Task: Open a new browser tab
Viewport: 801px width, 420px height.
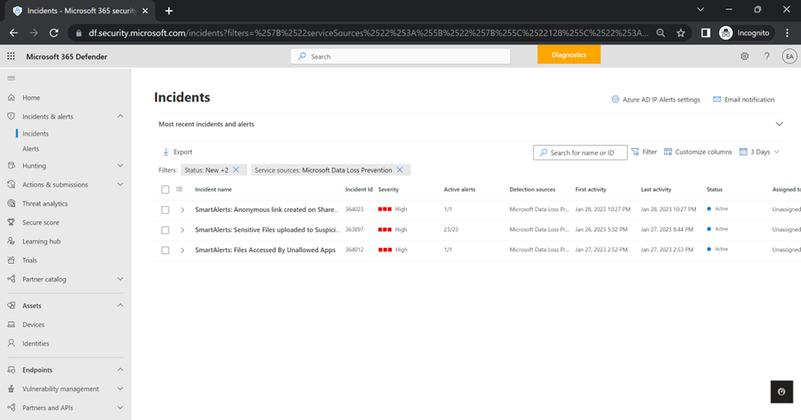Action: tap(169, 10)
